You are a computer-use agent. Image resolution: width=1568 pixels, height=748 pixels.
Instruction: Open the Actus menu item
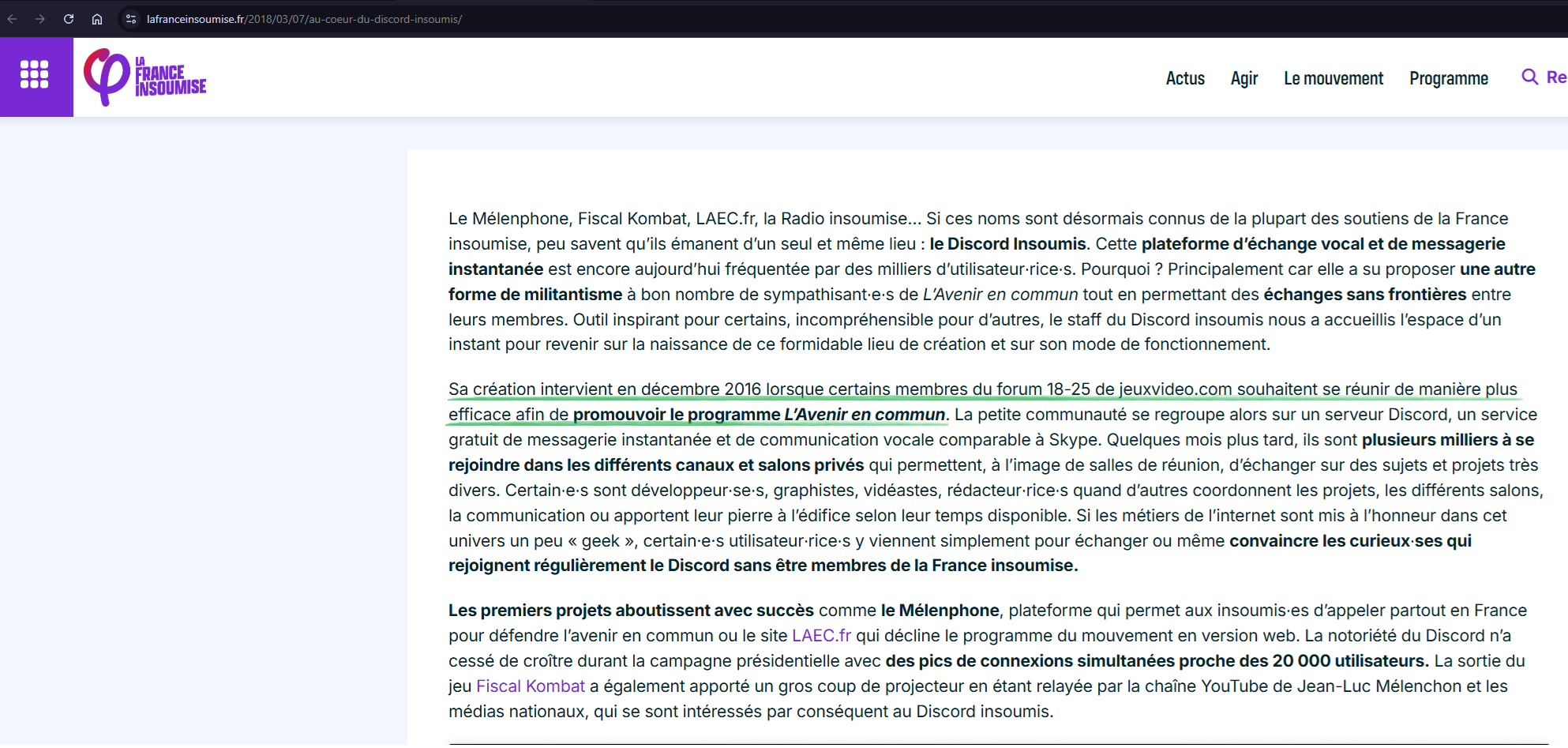point(1184,78)
